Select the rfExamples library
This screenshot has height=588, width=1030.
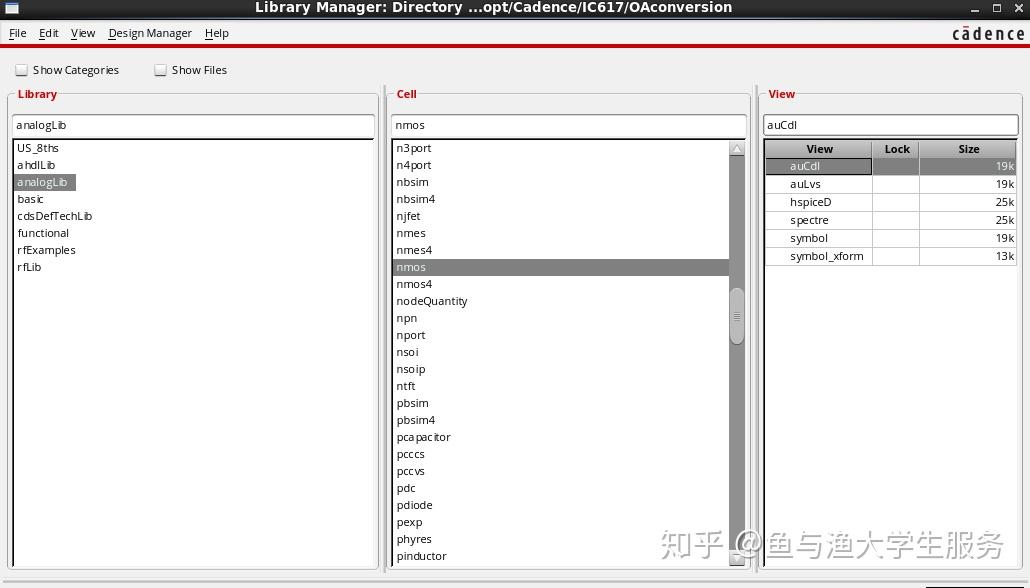46,250
